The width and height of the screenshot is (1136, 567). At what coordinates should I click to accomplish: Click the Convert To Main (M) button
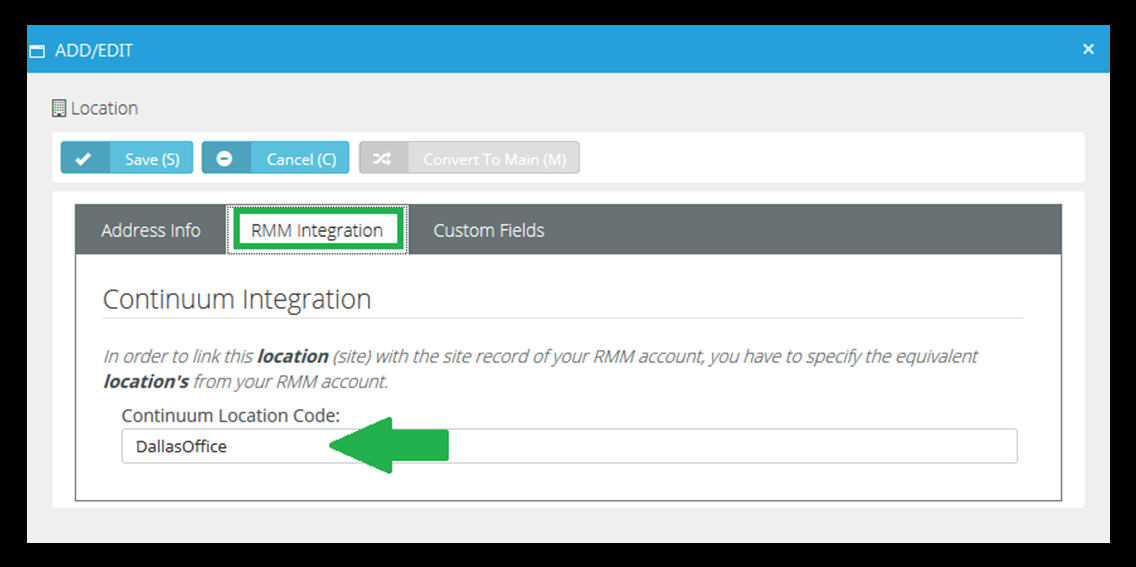coord(469,158)
